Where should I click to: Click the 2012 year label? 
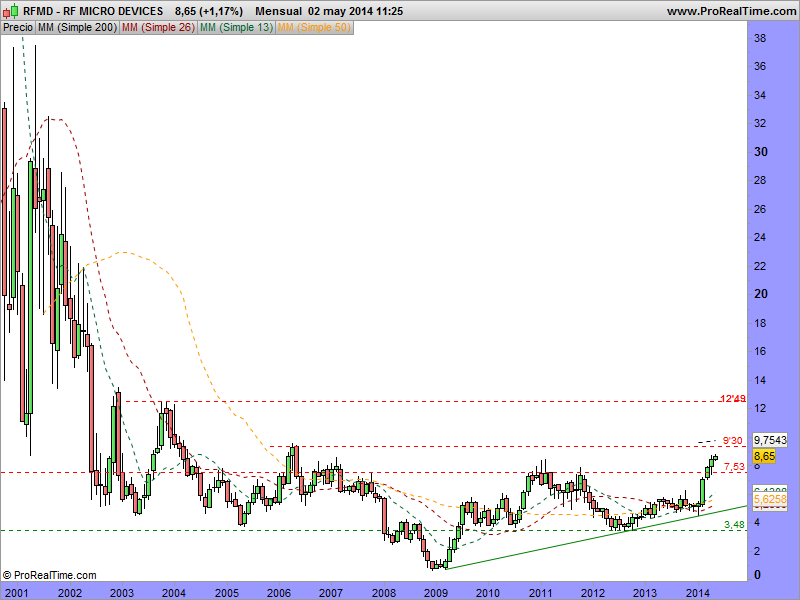(x=593, y=593)
